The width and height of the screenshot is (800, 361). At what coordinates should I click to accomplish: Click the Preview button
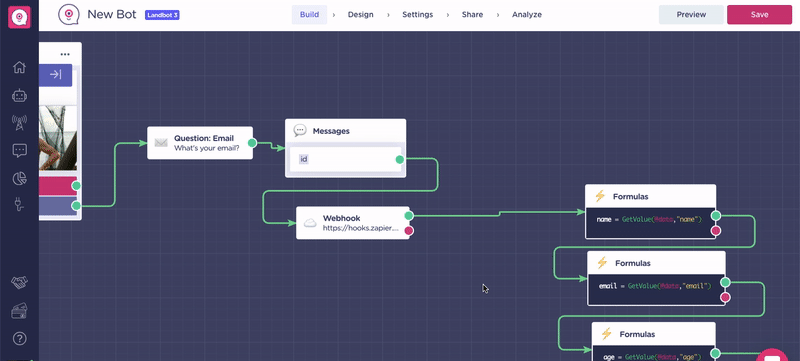pos(691,15)
